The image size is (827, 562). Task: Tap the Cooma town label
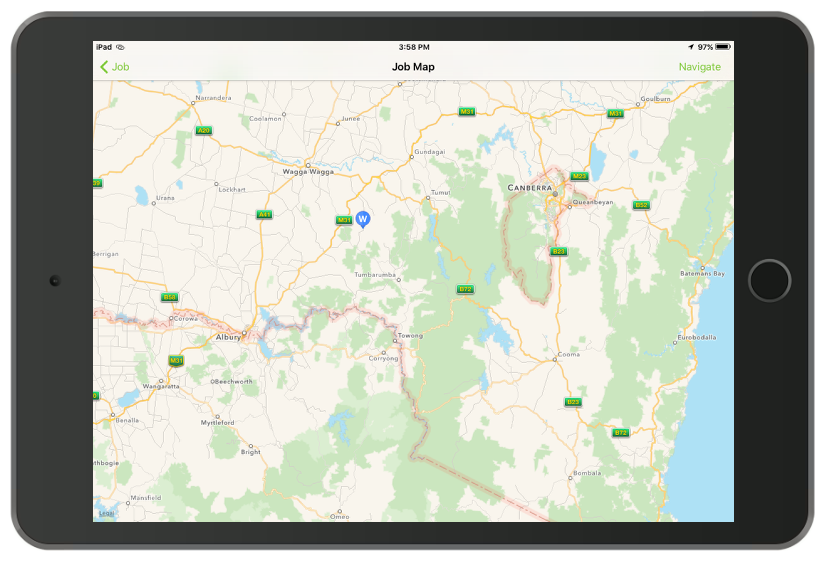pyautogui.click(x=569, y=354)
